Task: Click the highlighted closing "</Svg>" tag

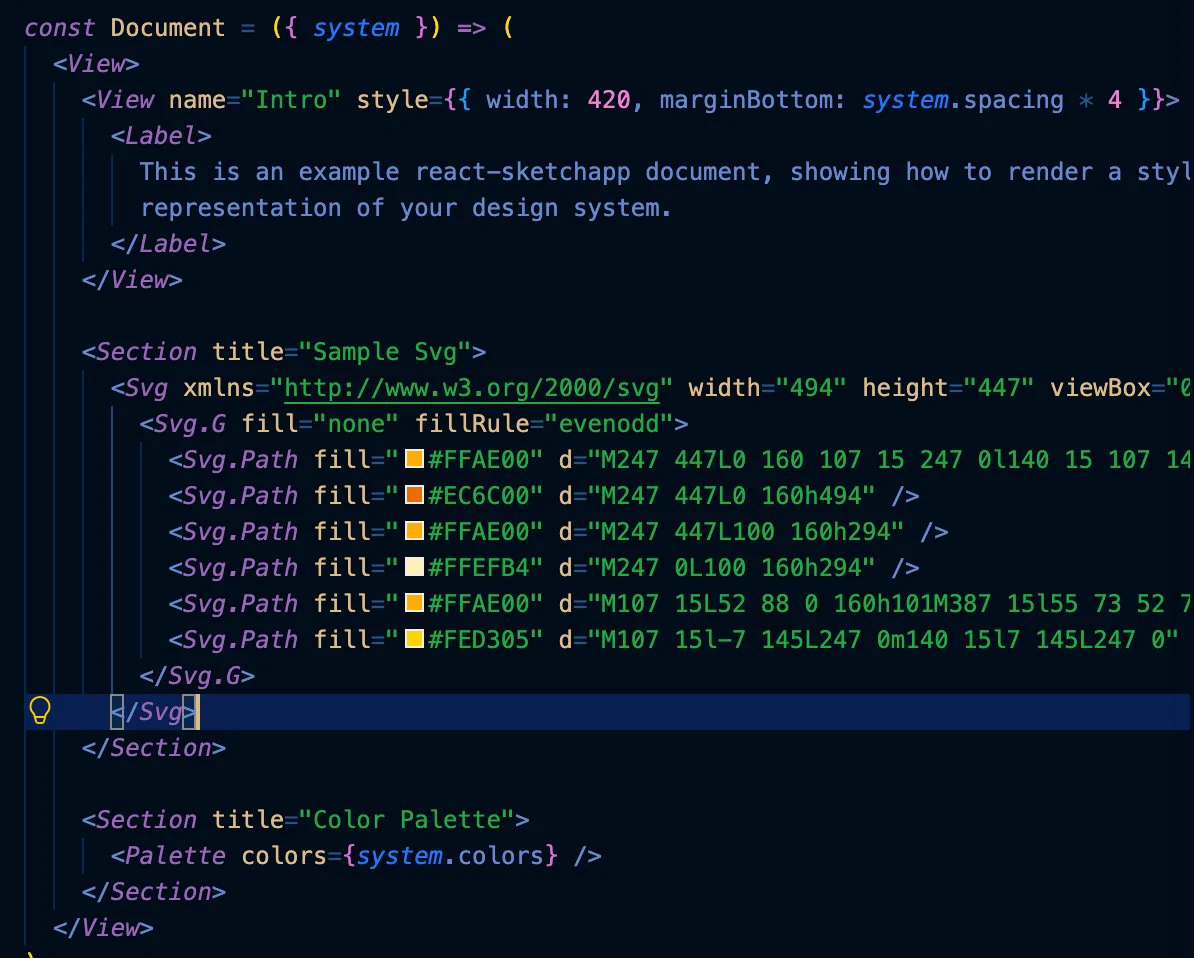Action: [x=154, y=711]
